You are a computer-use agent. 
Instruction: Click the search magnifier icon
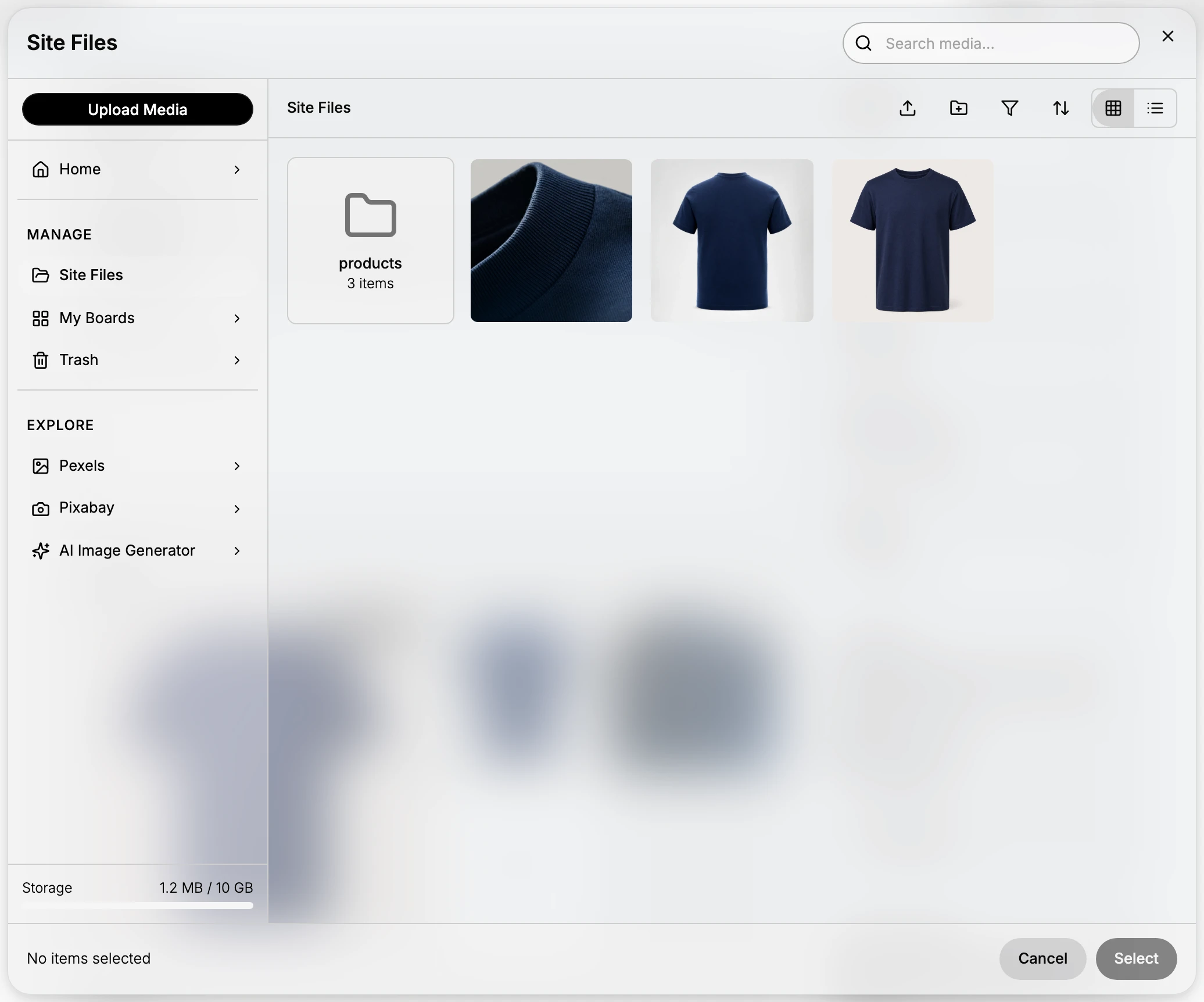[863, 44]
